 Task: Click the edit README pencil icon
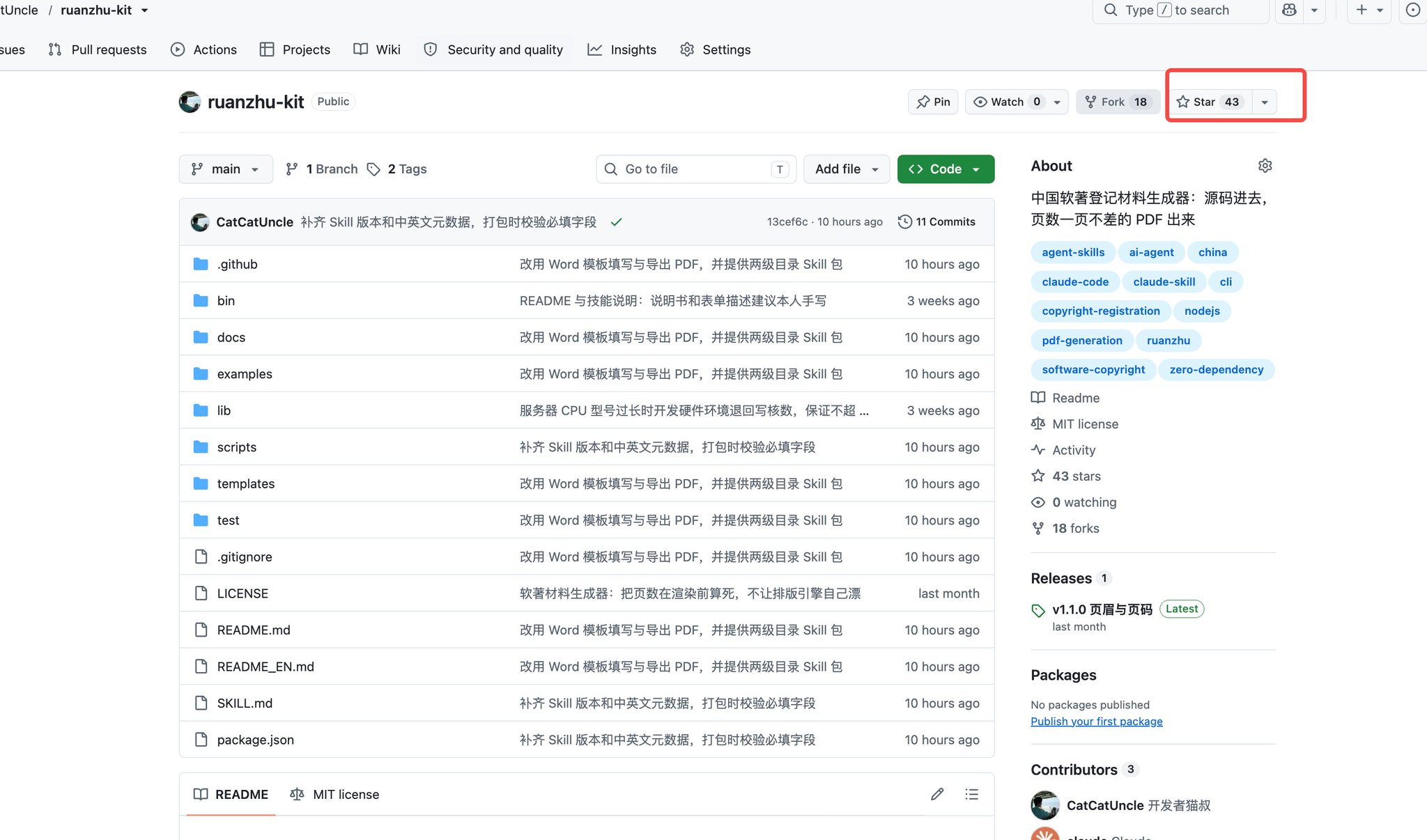pos(937,794)
